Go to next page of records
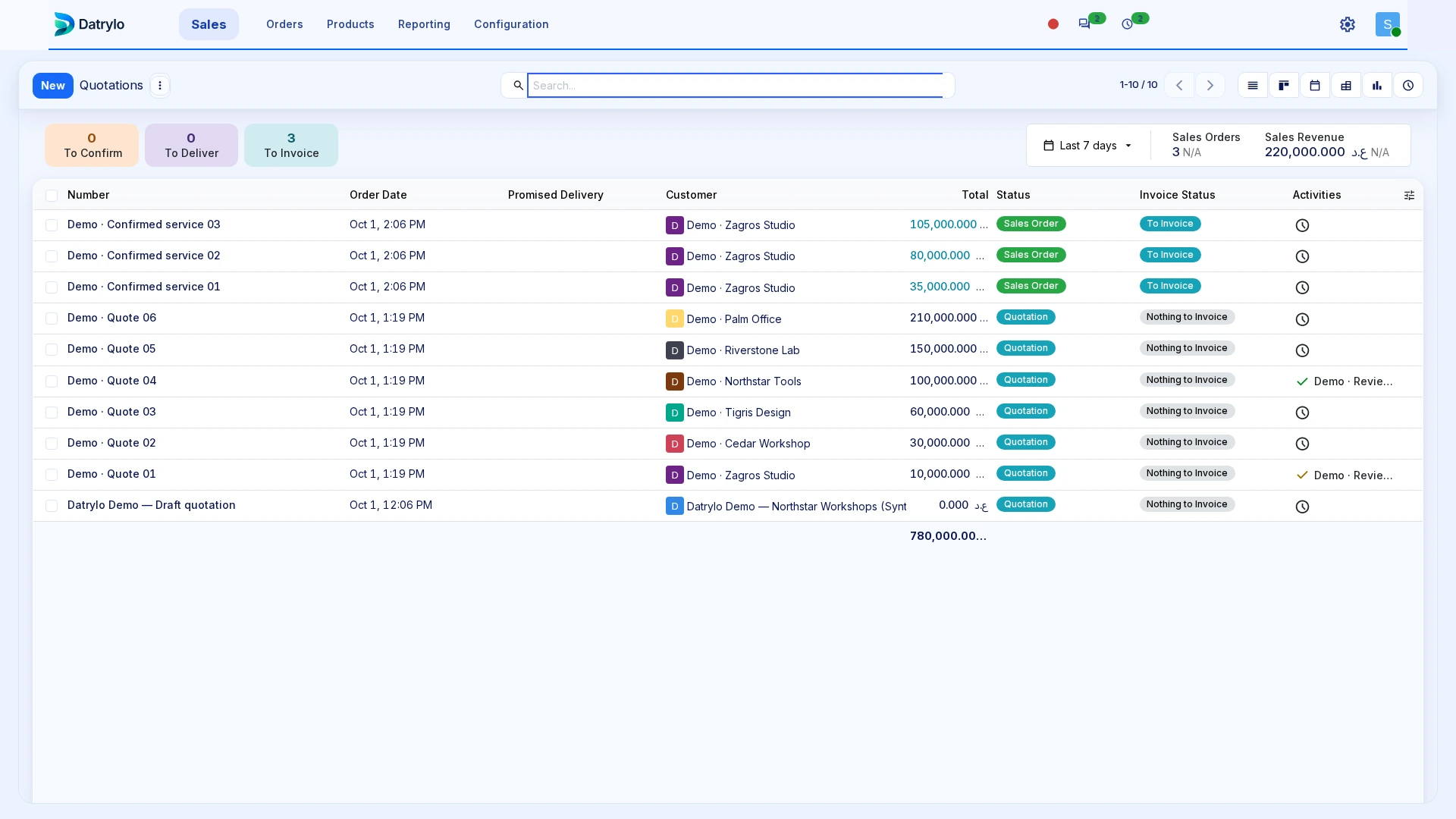 pos(1210,86)
